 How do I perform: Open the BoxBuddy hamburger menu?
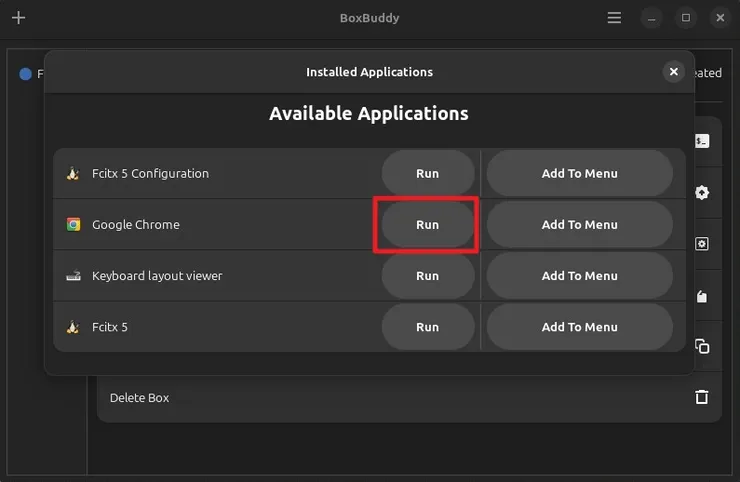(614, 18)
